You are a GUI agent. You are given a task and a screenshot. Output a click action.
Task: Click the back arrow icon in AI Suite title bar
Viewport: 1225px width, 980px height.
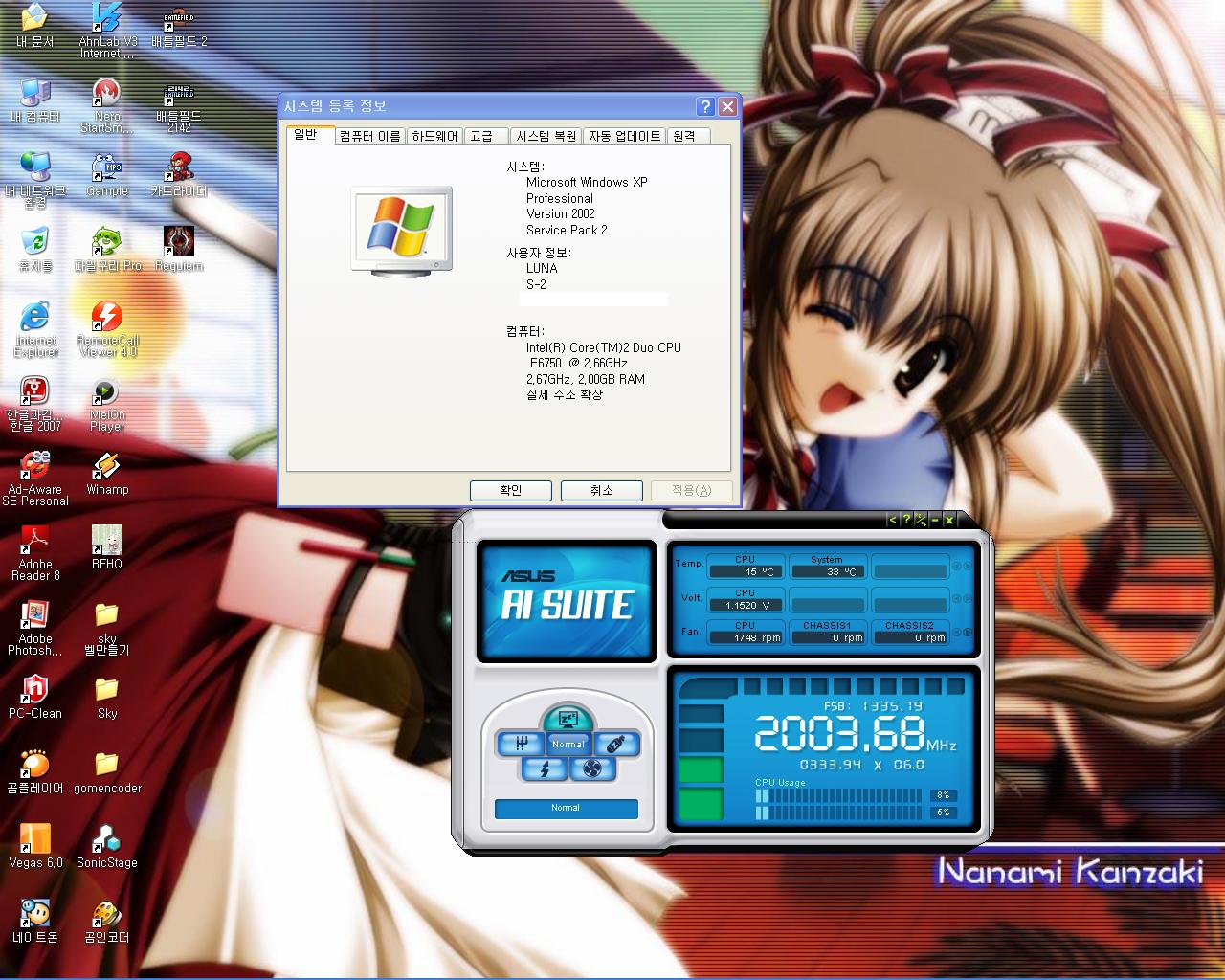tap(893, 520)
